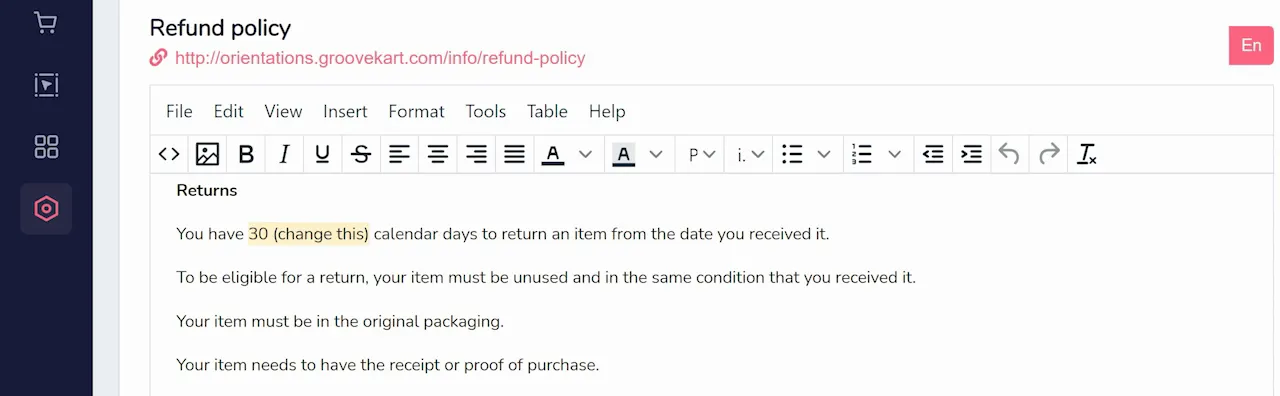
Task: Expand the bullet list style options
Action: [x=824, y=154]
